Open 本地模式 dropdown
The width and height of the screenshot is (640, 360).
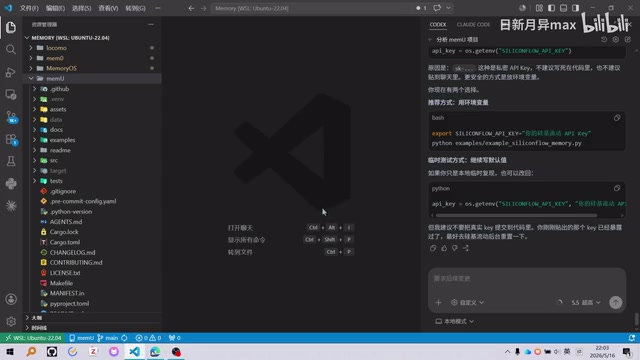[x=454, y=321]
